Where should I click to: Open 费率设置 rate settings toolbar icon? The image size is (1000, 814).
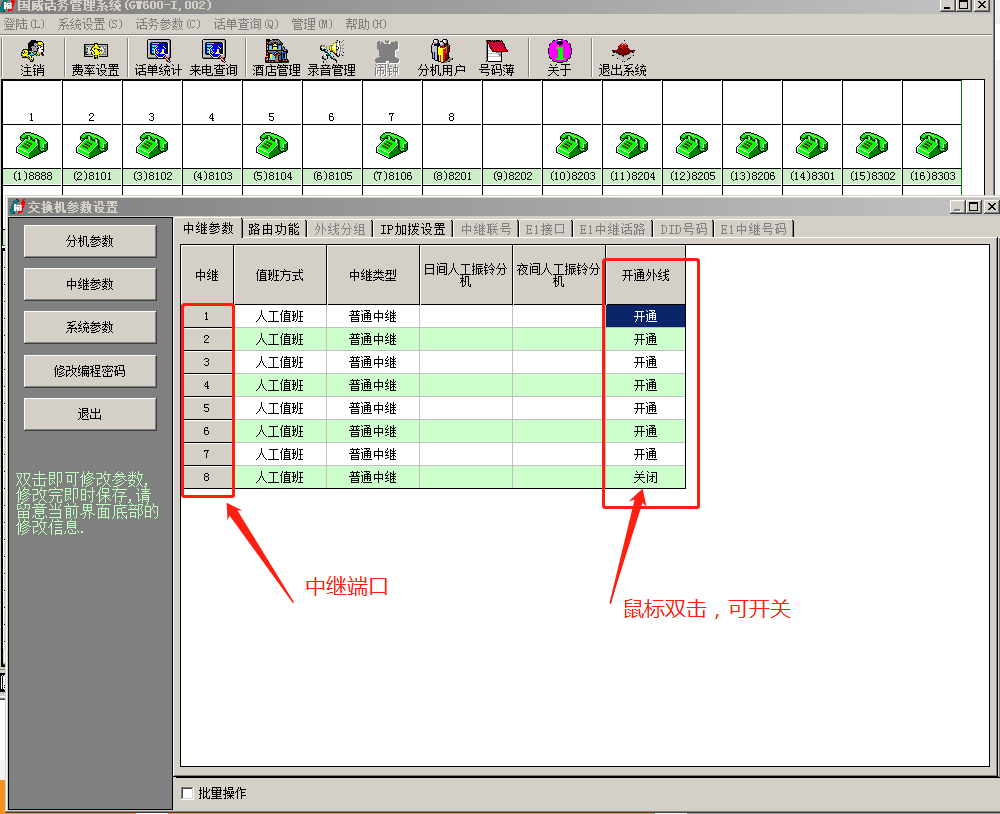(96, 58)
